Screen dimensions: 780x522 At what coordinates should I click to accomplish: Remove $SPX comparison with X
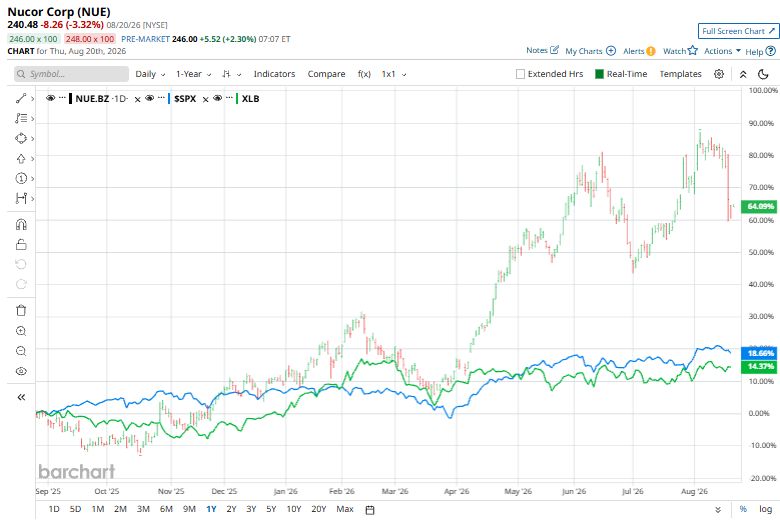click(205, 99)
